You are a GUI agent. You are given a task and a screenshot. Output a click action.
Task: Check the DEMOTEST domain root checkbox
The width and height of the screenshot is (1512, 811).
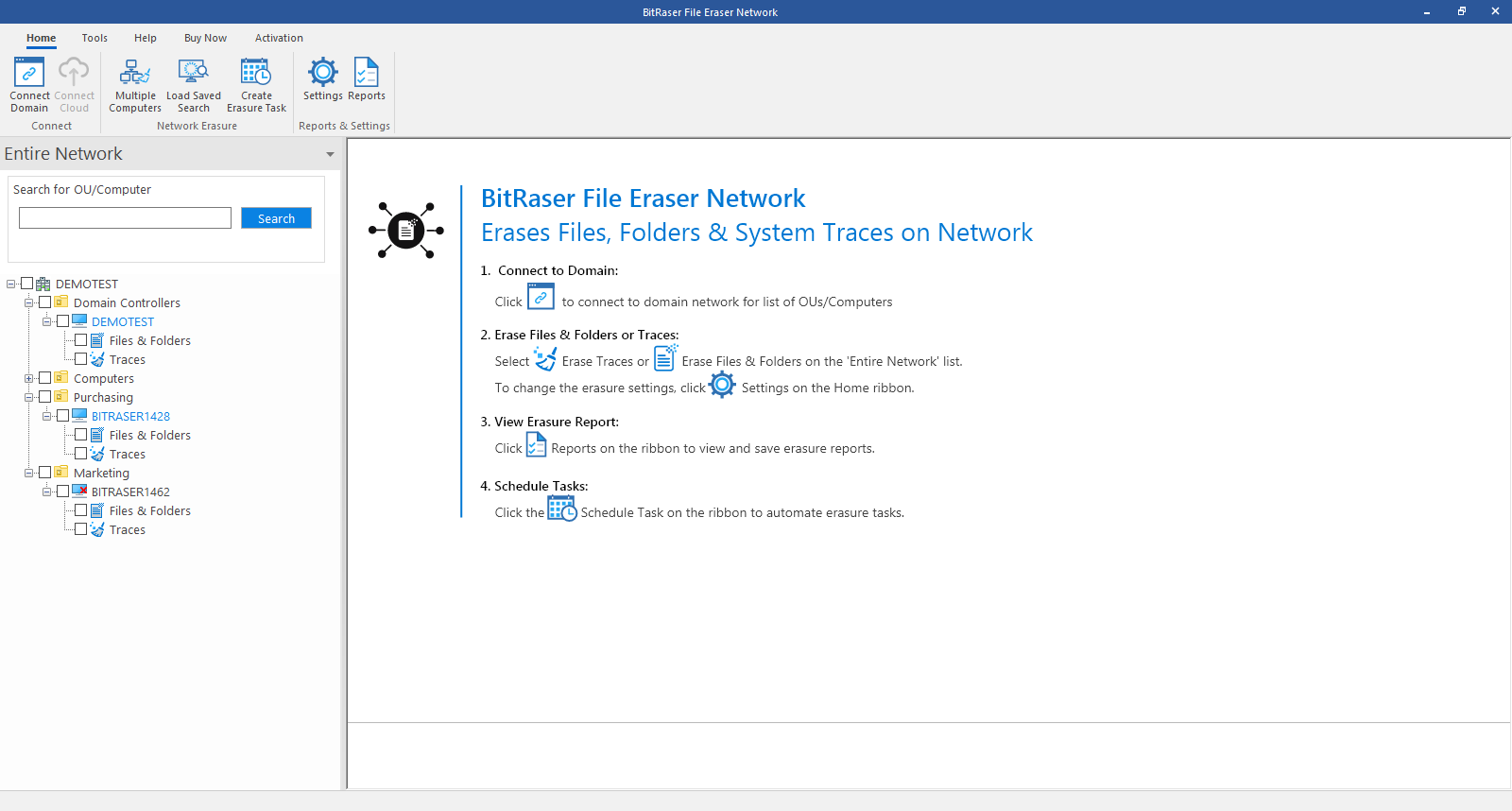[x=26, y=284]
